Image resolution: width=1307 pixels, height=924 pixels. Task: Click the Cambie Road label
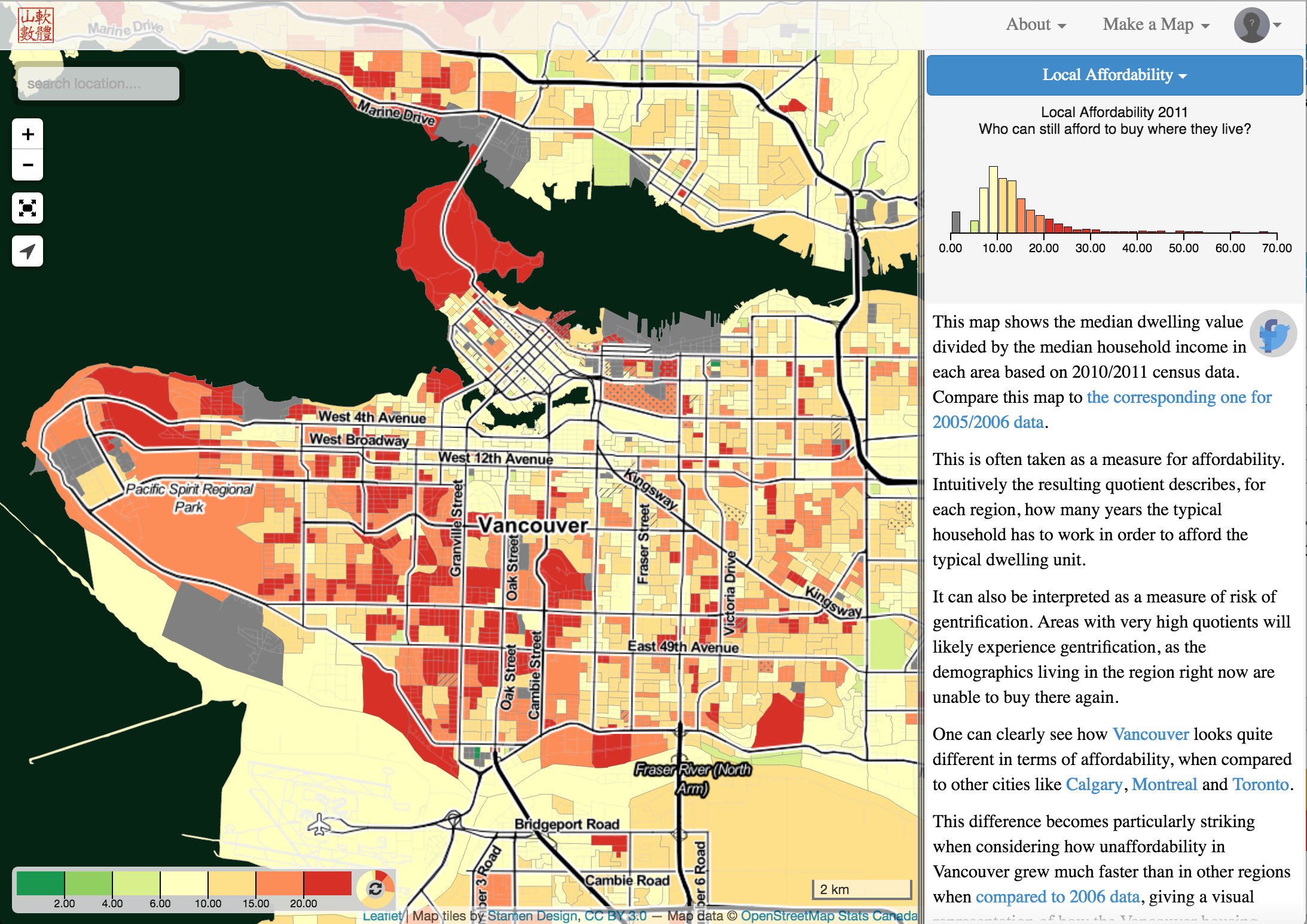point(627,880)
